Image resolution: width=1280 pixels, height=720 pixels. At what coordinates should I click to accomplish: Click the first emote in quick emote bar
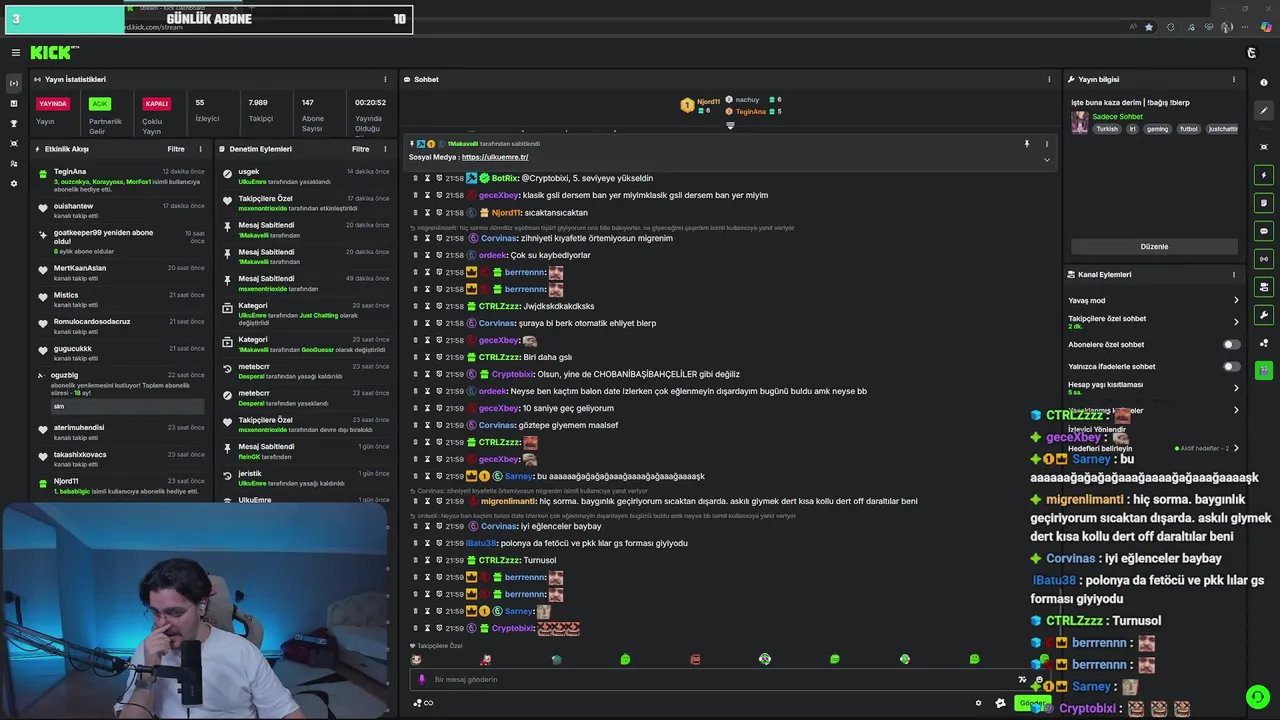coord(416,659)
